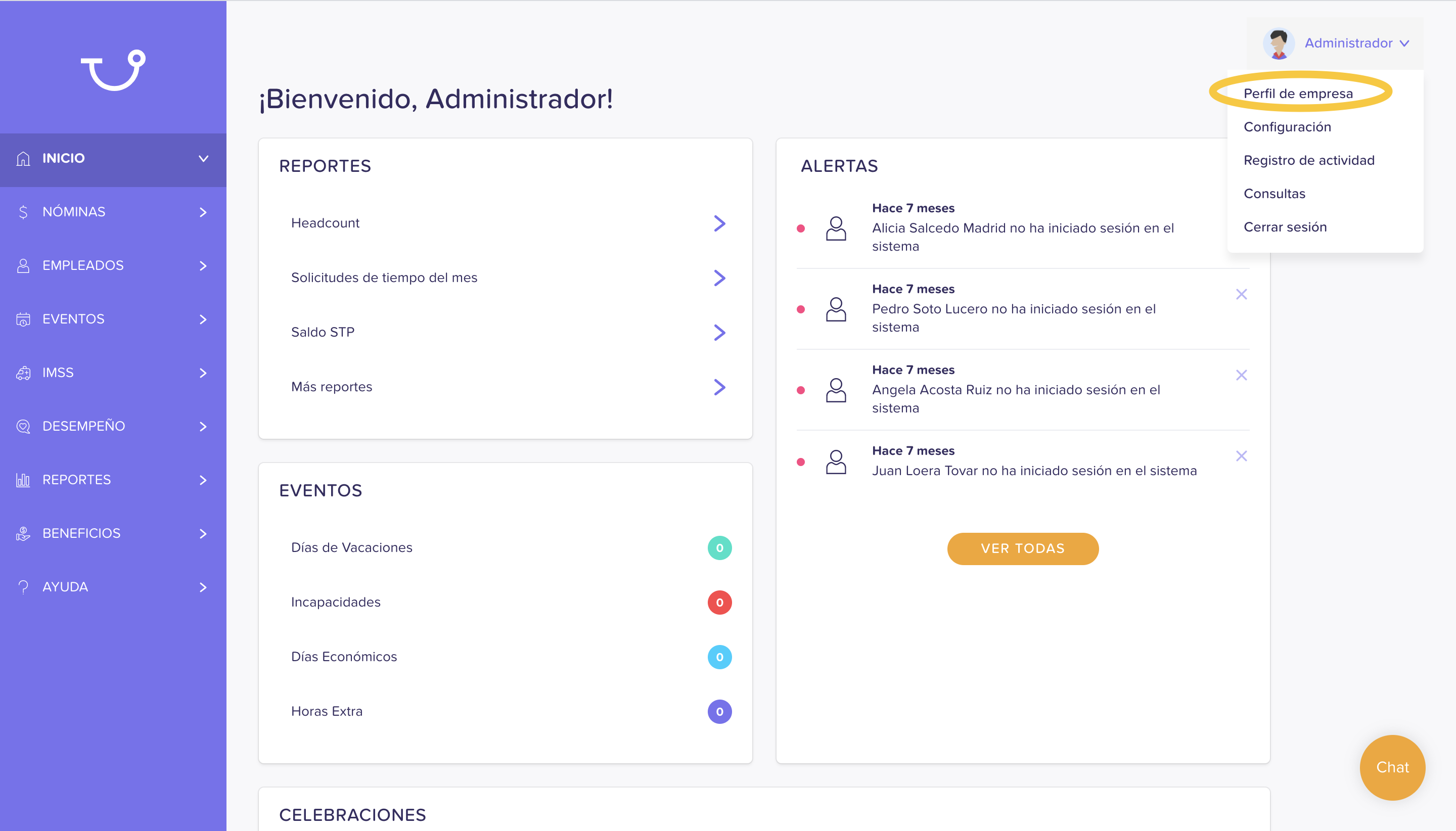Click the Nóminas dollar sign icon

(23, 212)
